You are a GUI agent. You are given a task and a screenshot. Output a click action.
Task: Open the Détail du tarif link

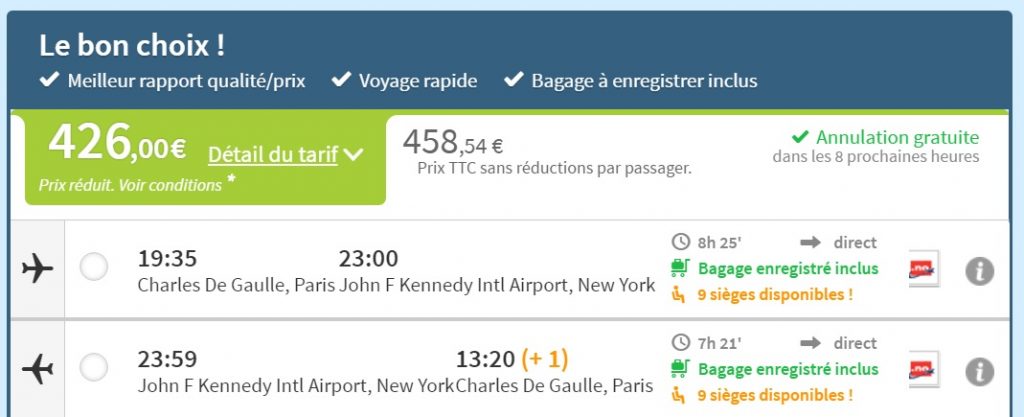272,155
